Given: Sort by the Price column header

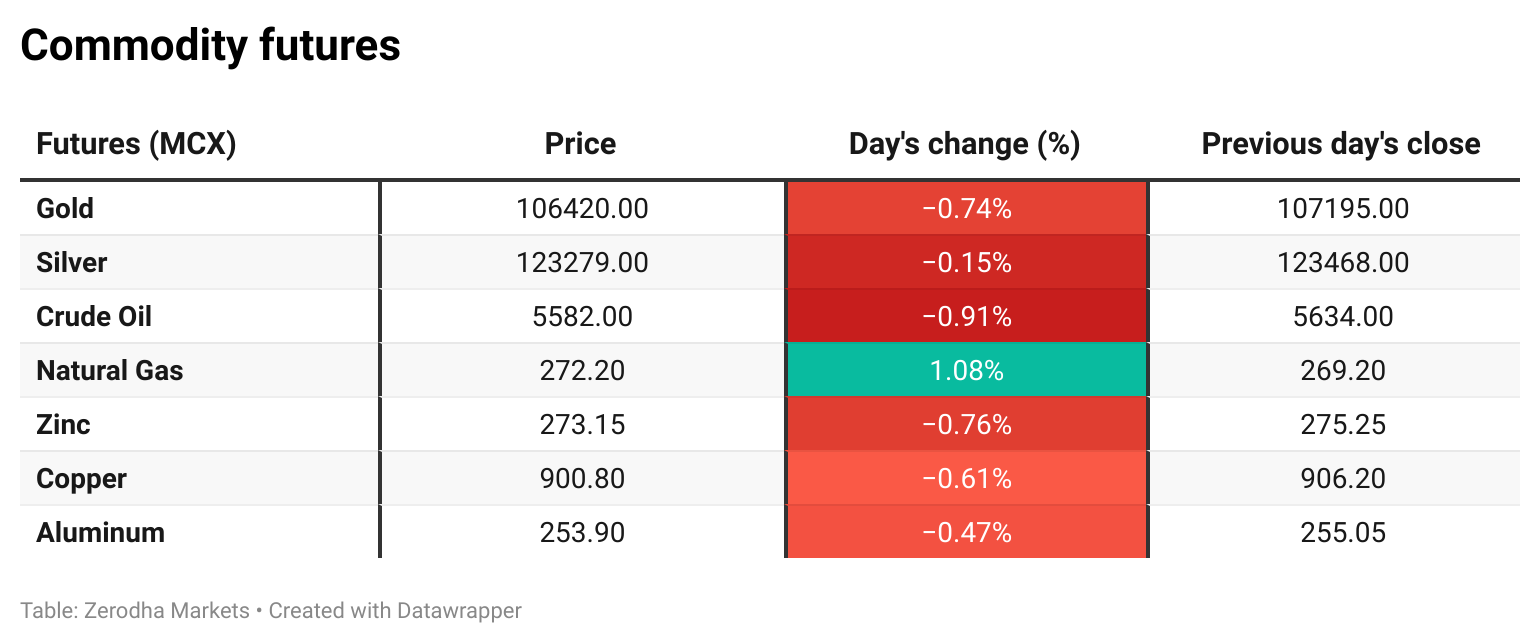Looking at the screenshot, I should pyautogui.click(x=580, y=144).
